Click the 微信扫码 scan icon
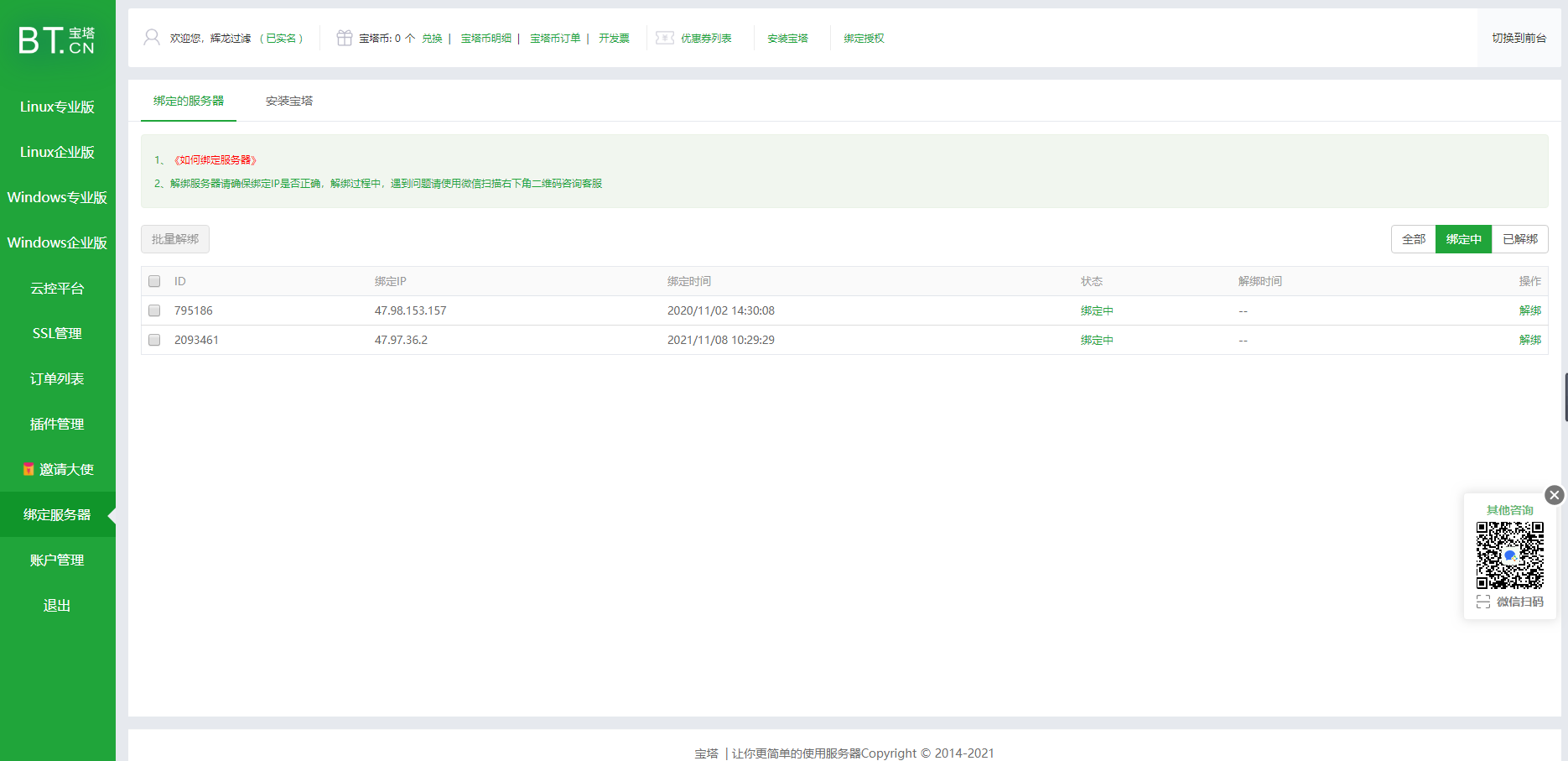This screenshot has width=1568, height=761. (x=1483, y=602)
